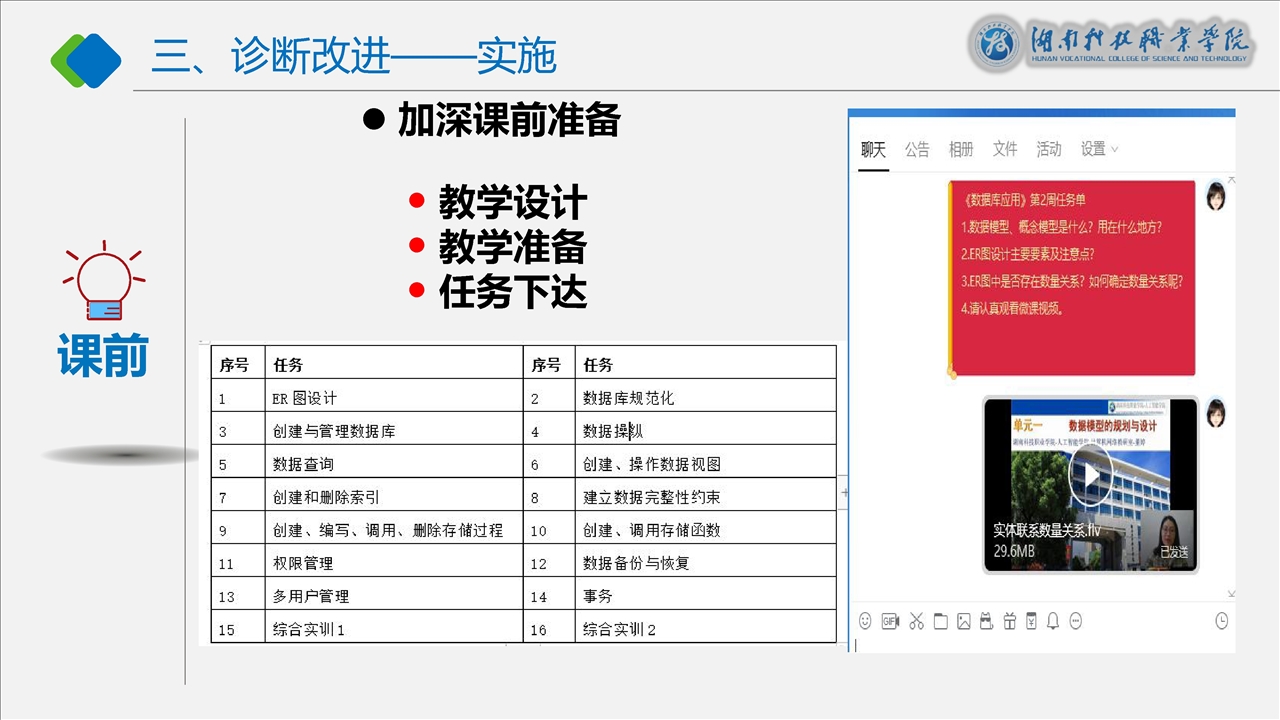Open the folder icon to send file
Screen dimensions: 1280x720
(x=940, y=621)
